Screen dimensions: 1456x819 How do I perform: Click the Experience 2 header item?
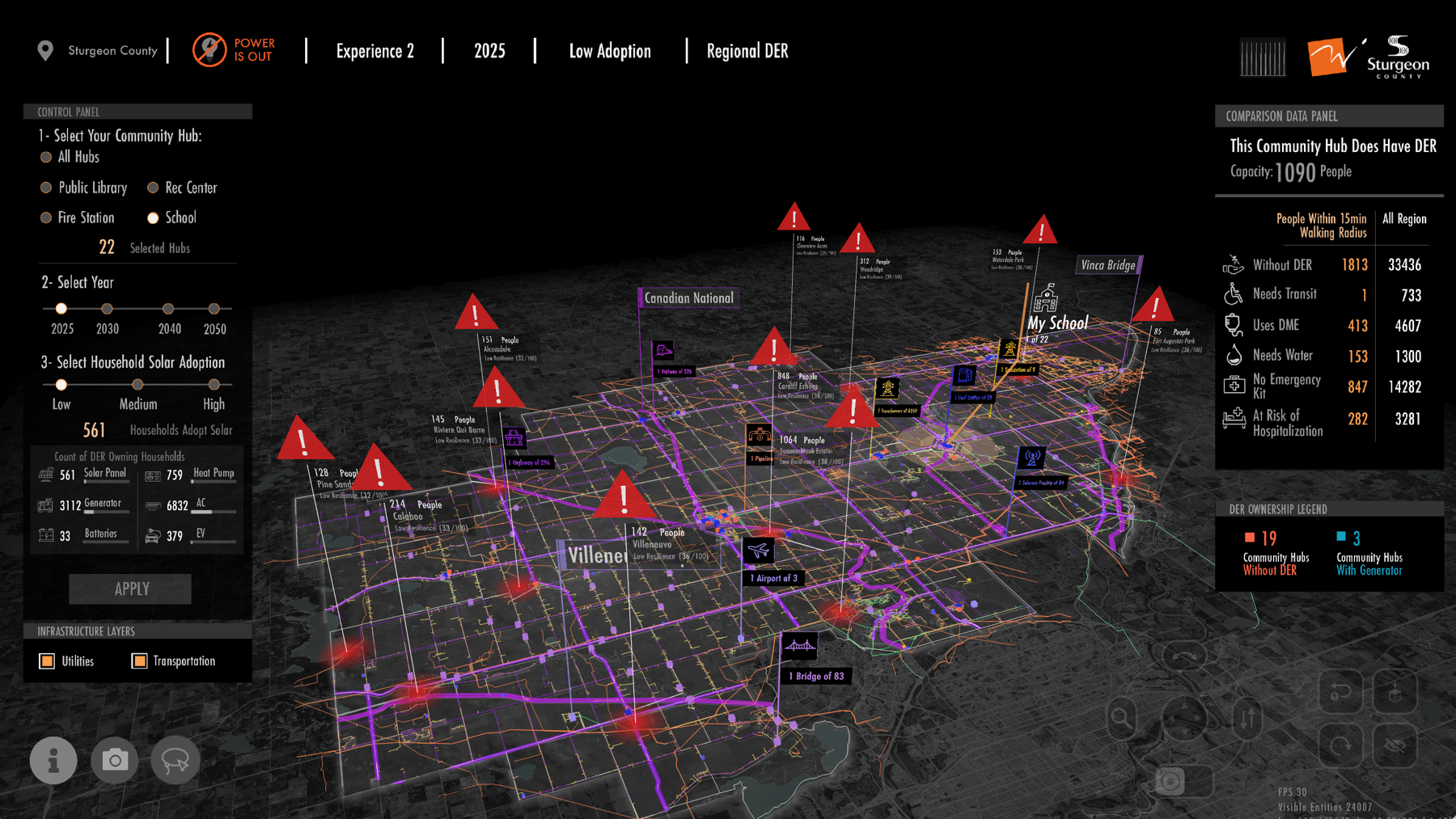coord(375,51)
